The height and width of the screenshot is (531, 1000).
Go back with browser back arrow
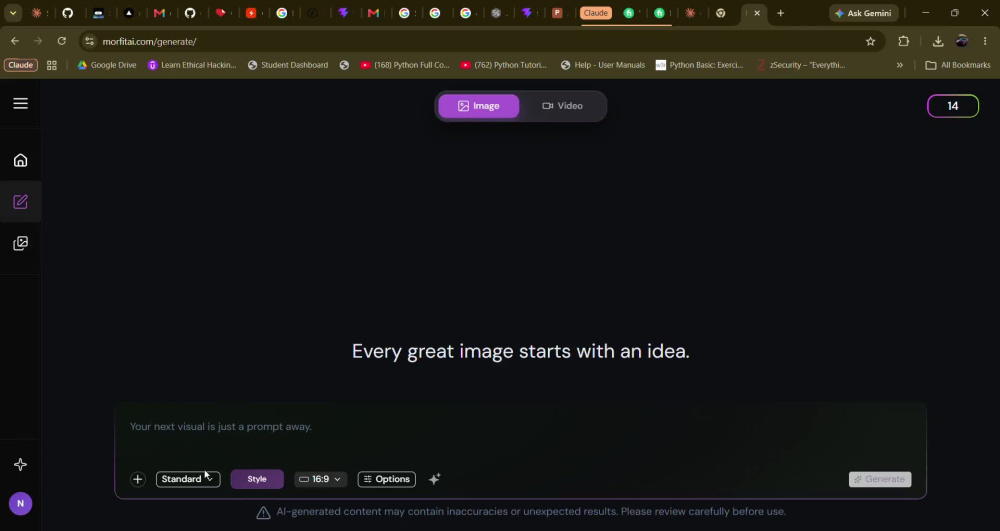point(15,41)
